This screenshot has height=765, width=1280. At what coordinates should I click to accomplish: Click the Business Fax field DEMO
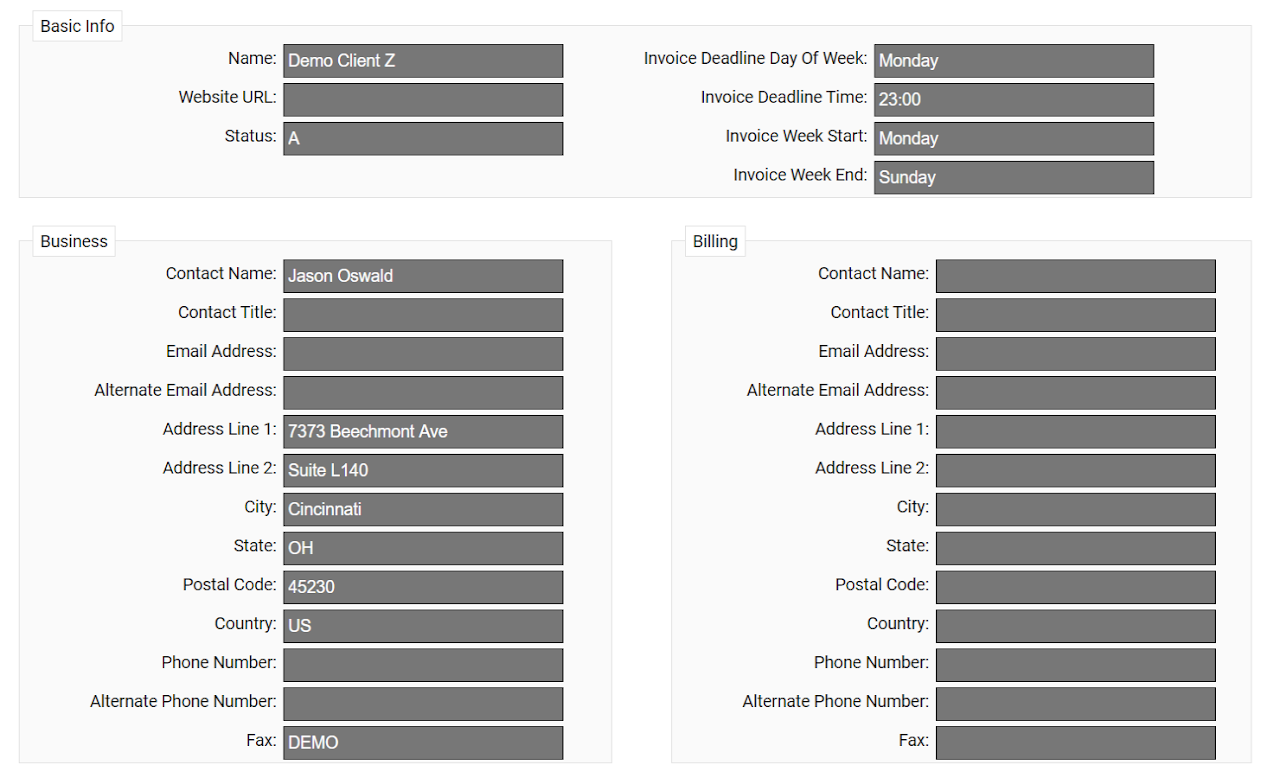[423, 743]
